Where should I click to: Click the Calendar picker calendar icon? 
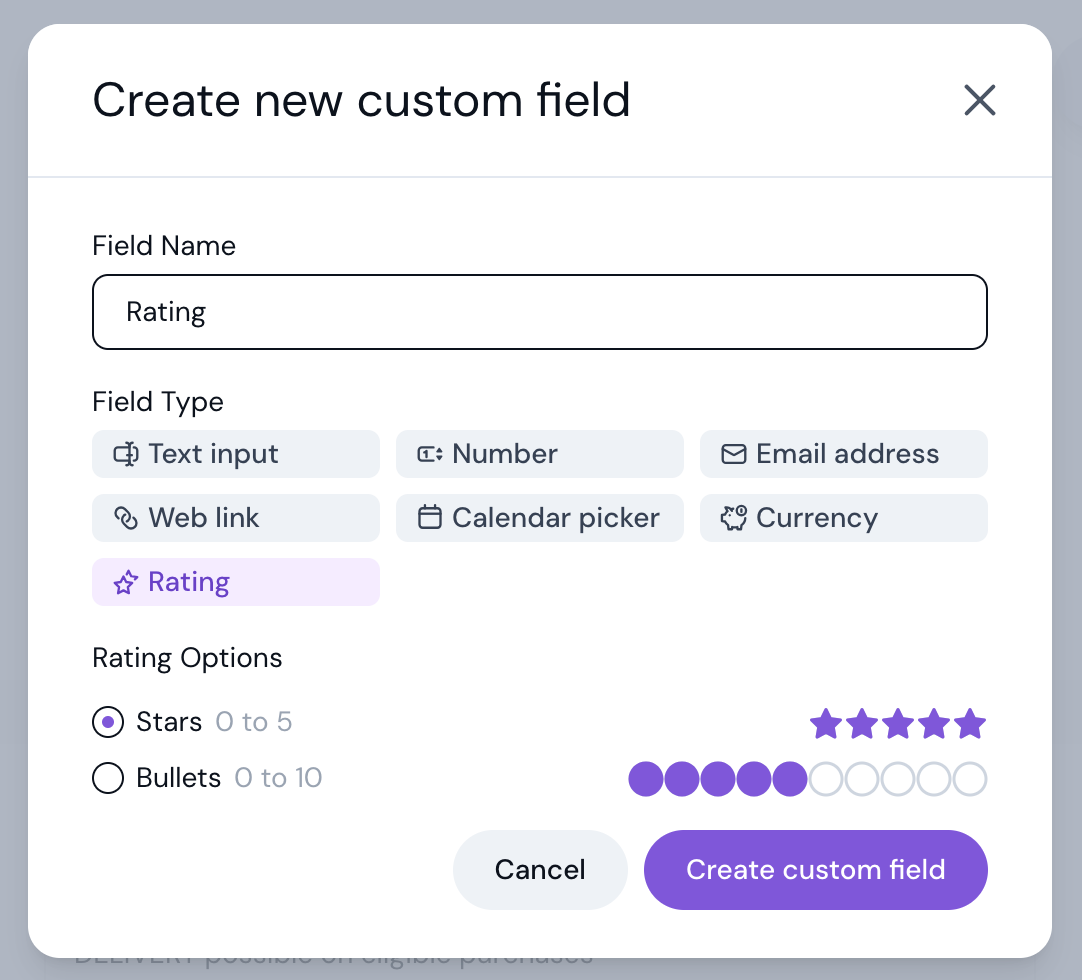pyautogui.click(x=430, y=518)
